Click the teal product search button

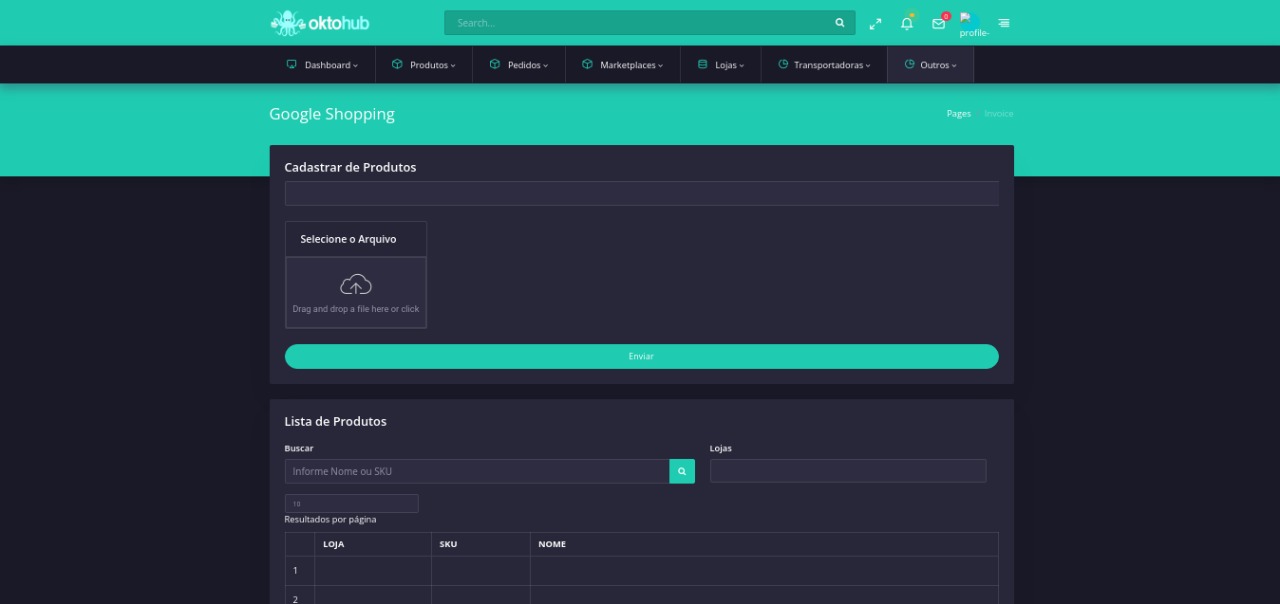(x=682, y=471)
